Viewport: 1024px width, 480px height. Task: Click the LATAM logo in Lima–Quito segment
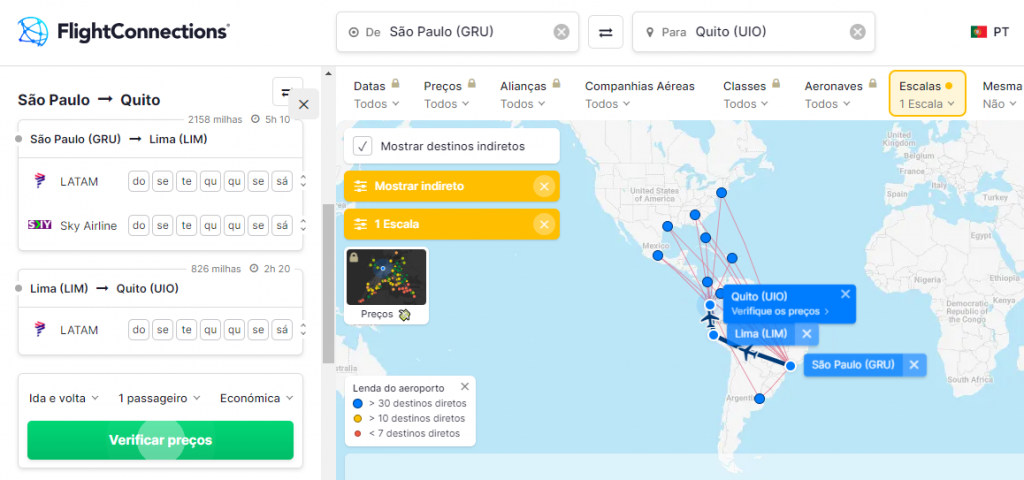(40, 330)
